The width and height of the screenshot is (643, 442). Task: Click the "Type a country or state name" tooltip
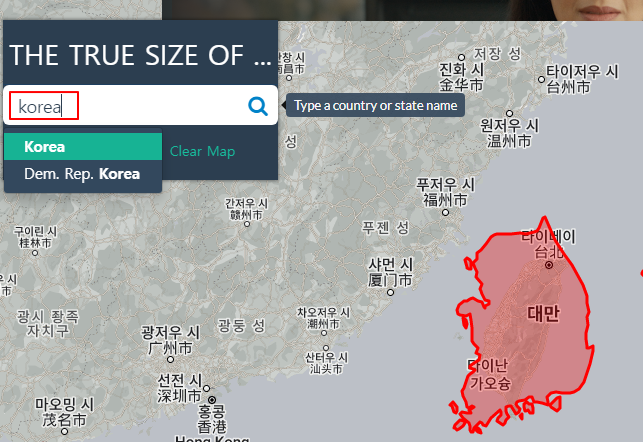click(375, 105)
